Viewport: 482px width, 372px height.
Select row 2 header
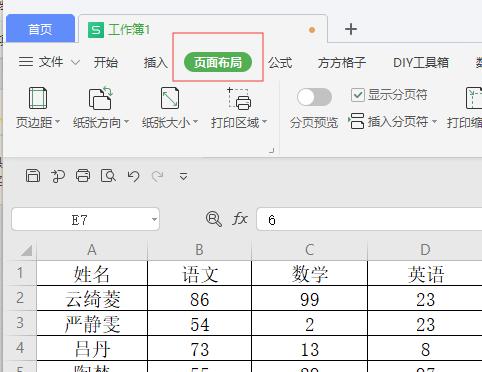20,298
